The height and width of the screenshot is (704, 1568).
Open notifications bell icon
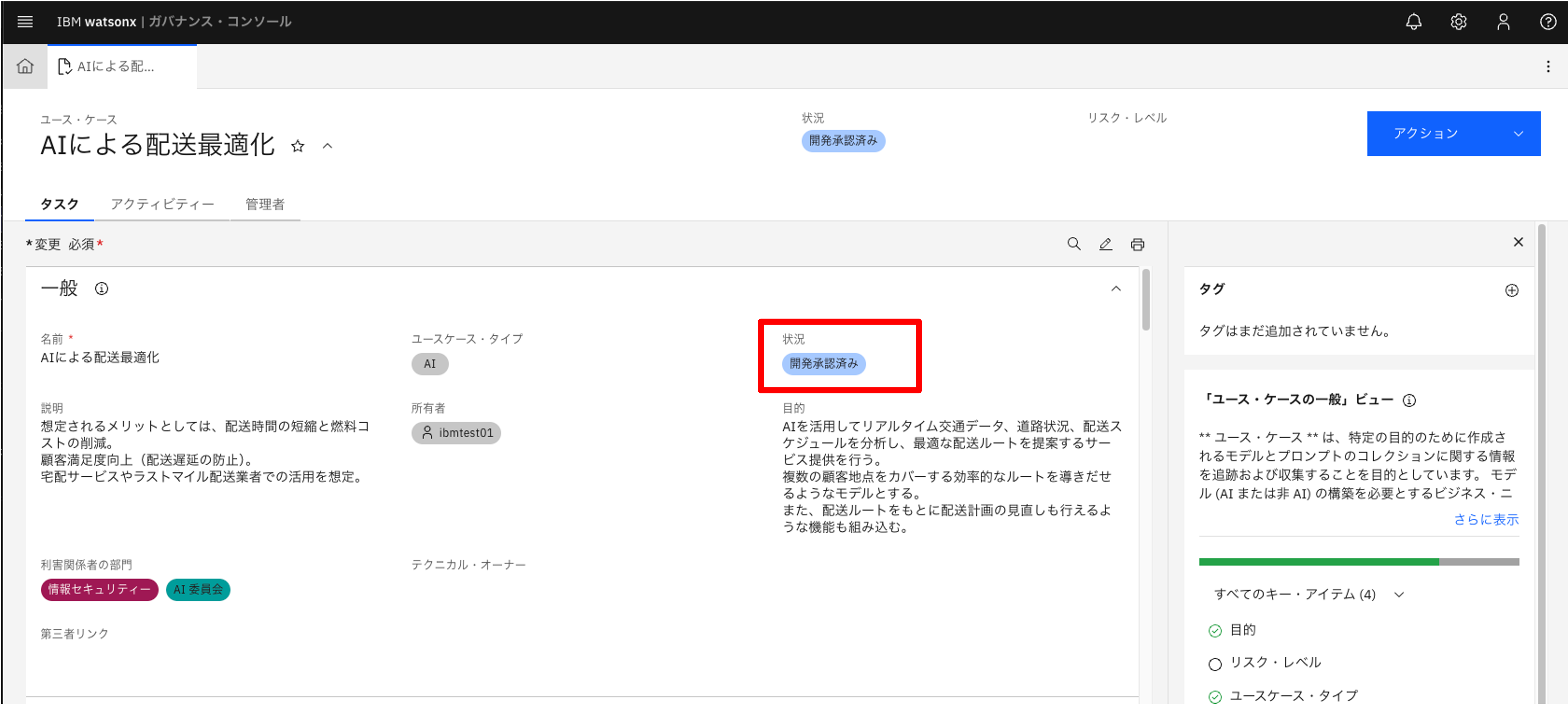[x=1414, y=22]
